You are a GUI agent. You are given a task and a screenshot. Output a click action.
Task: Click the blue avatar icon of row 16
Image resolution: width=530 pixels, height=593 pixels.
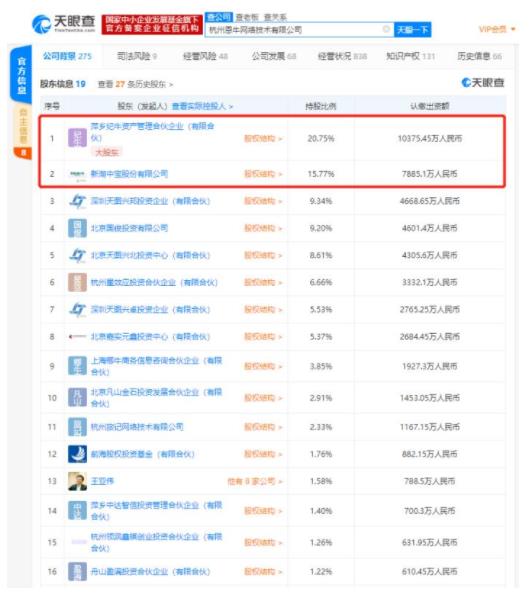[x=77, y=571]
